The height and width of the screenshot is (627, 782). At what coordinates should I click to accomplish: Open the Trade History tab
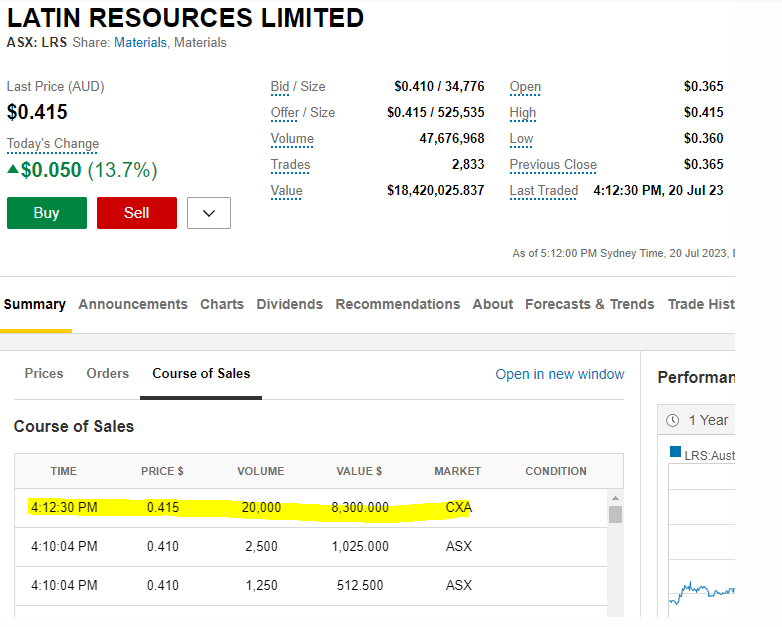coord(701,304)
